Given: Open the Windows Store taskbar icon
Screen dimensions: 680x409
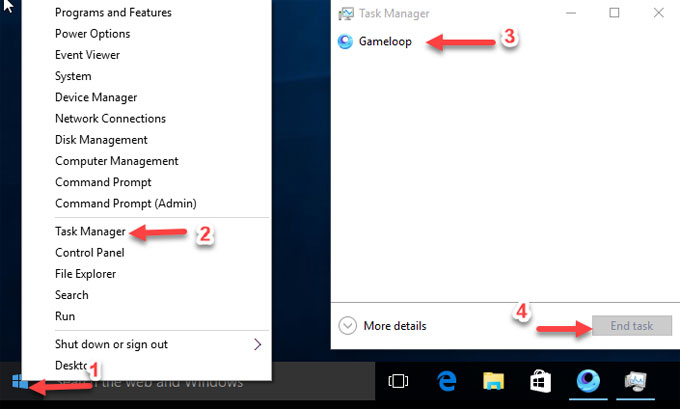Looking at the screenshot, I should click(540, 381).
